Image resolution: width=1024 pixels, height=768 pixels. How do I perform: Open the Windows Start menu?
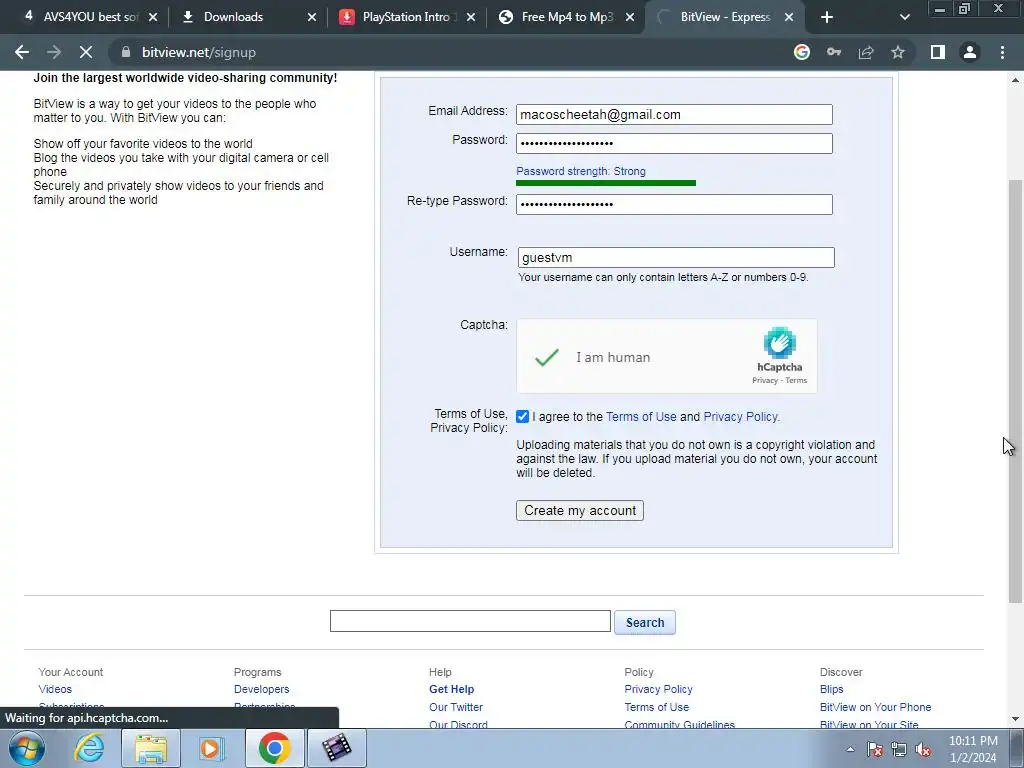coord(26,748)
